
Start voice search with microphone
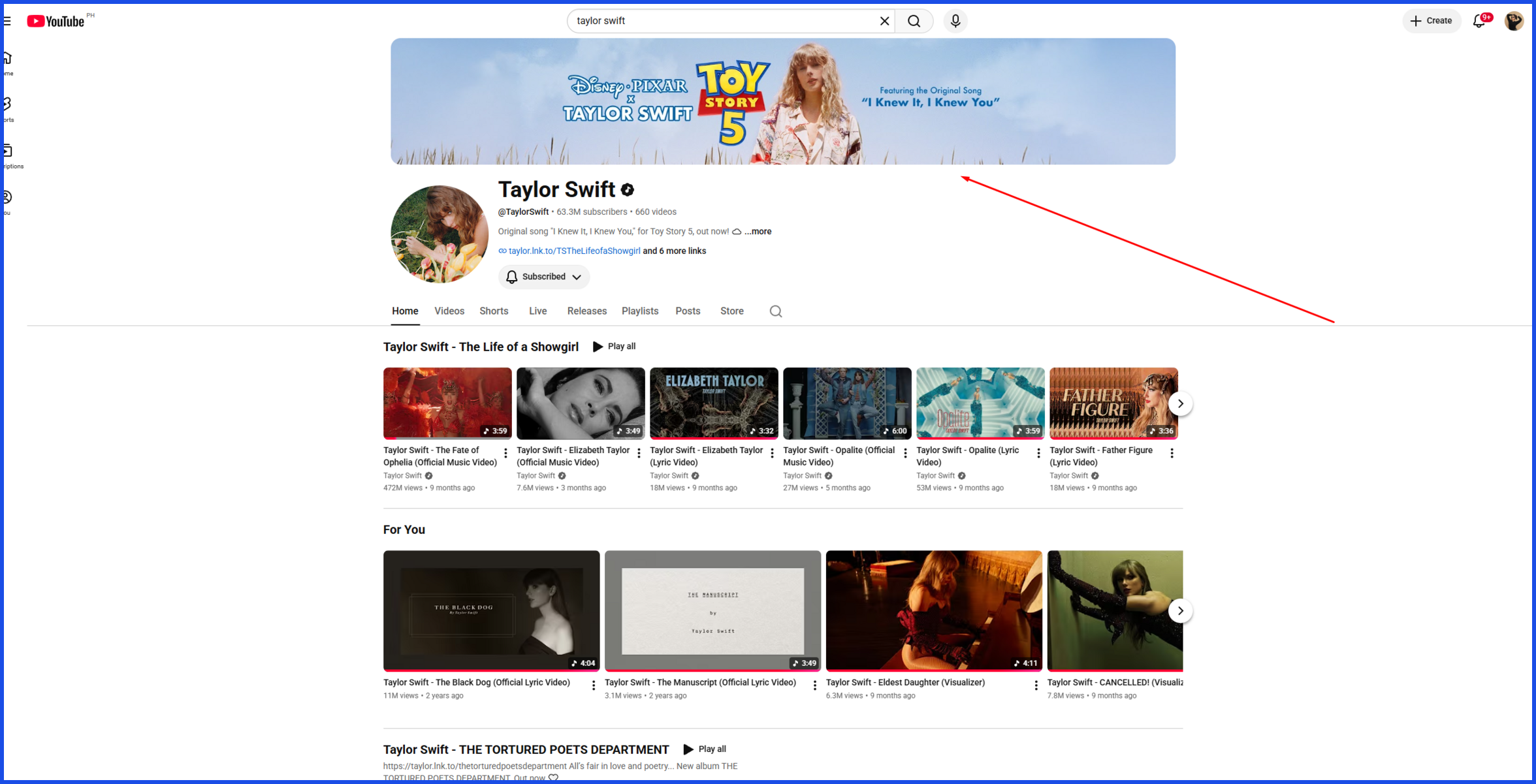[x=955, y=21]
